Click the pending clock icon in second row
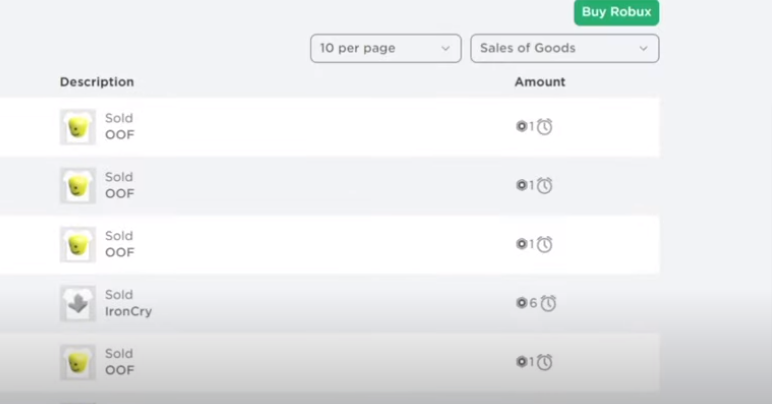 [x=545, y=186]
